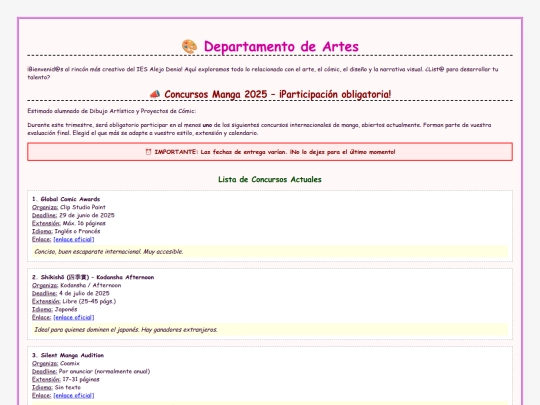540x405 pixels.
Task: Click the extension 'Libre (25-45 págs.)'
Action: tap(89, 302)
